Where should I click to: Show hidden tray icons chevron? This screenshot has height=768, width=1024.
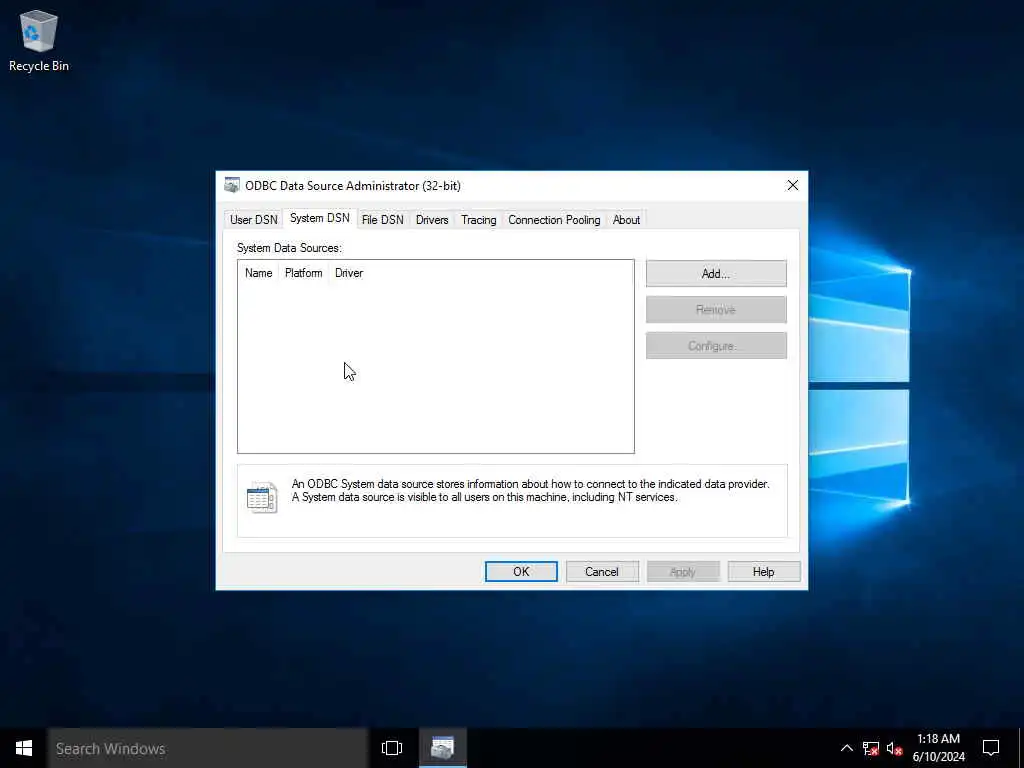pos(846,748)
